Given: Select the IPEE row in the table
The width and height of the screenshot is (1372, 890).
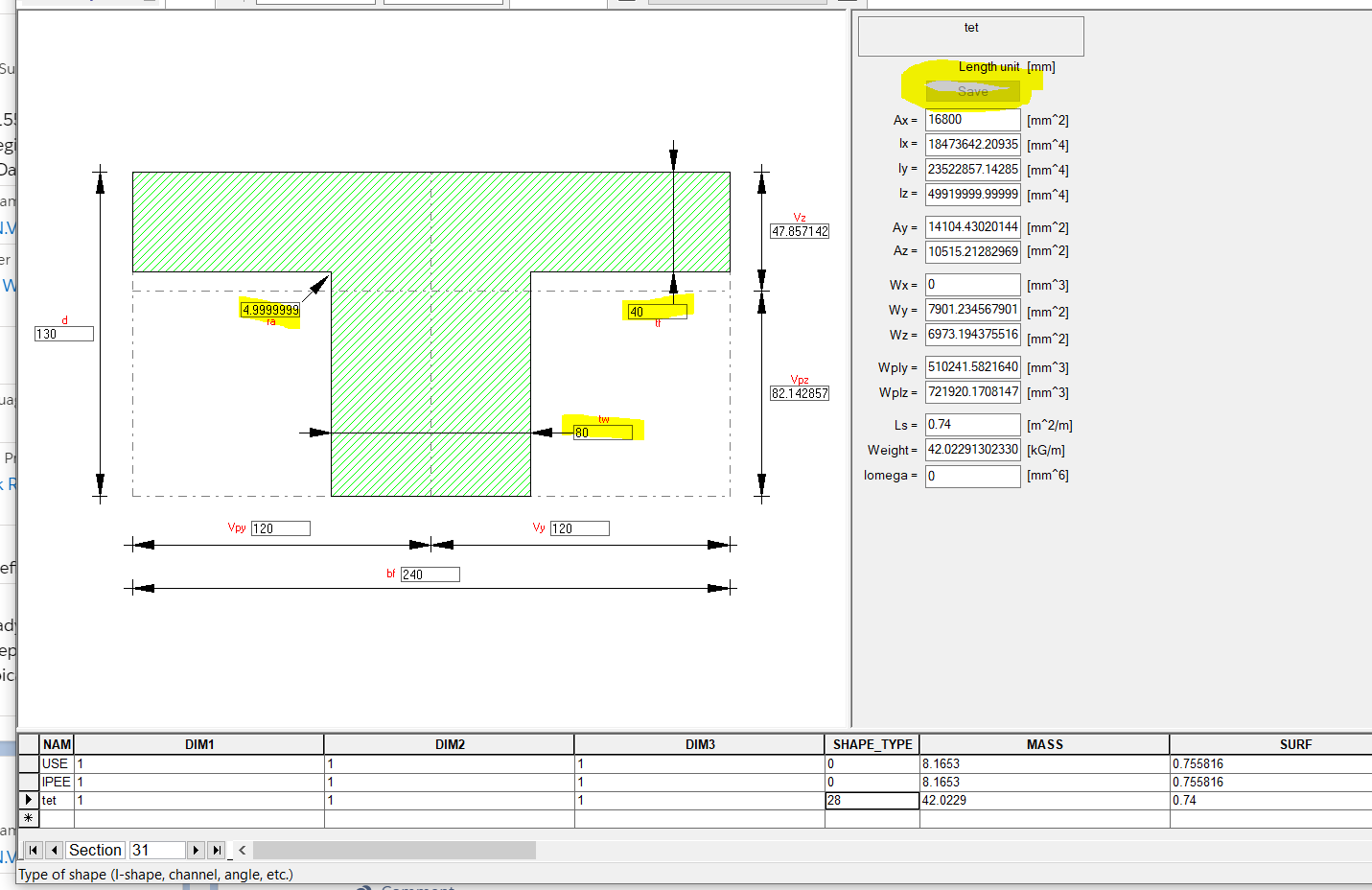Looking at the screenshot, I should point(55,782).
